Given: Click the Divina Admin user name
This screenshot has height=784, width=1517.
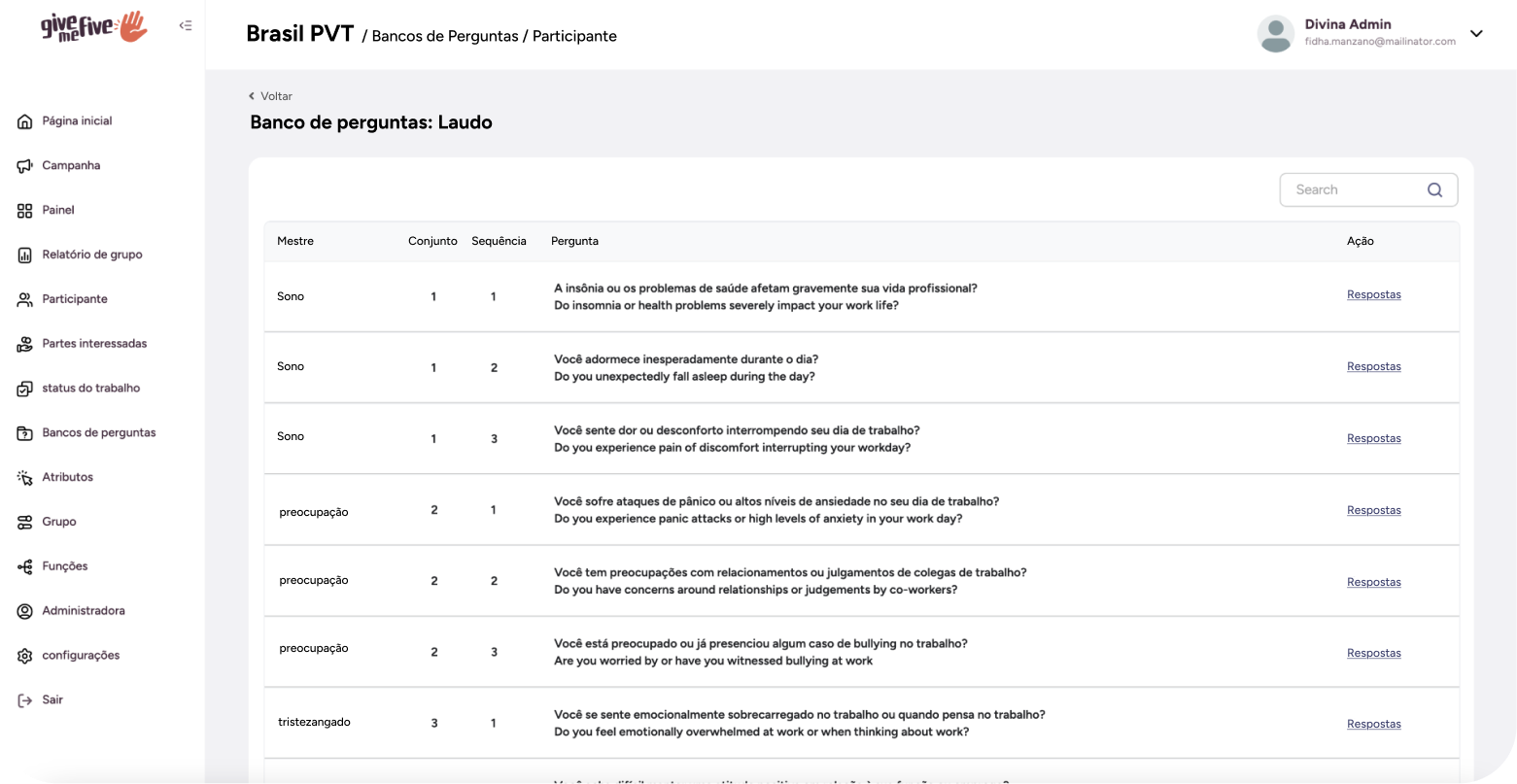Looking at the screenshot, I should coord(1348,24).
